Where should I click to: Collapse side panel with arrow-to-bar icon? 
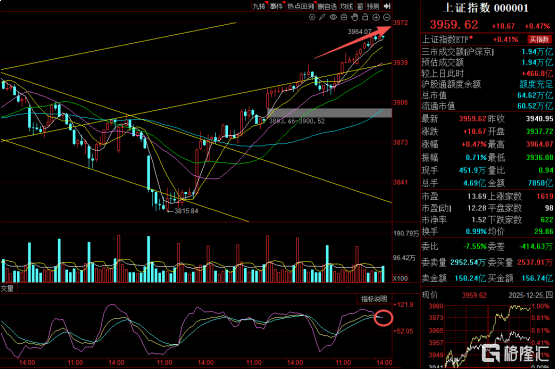[388, 6]
